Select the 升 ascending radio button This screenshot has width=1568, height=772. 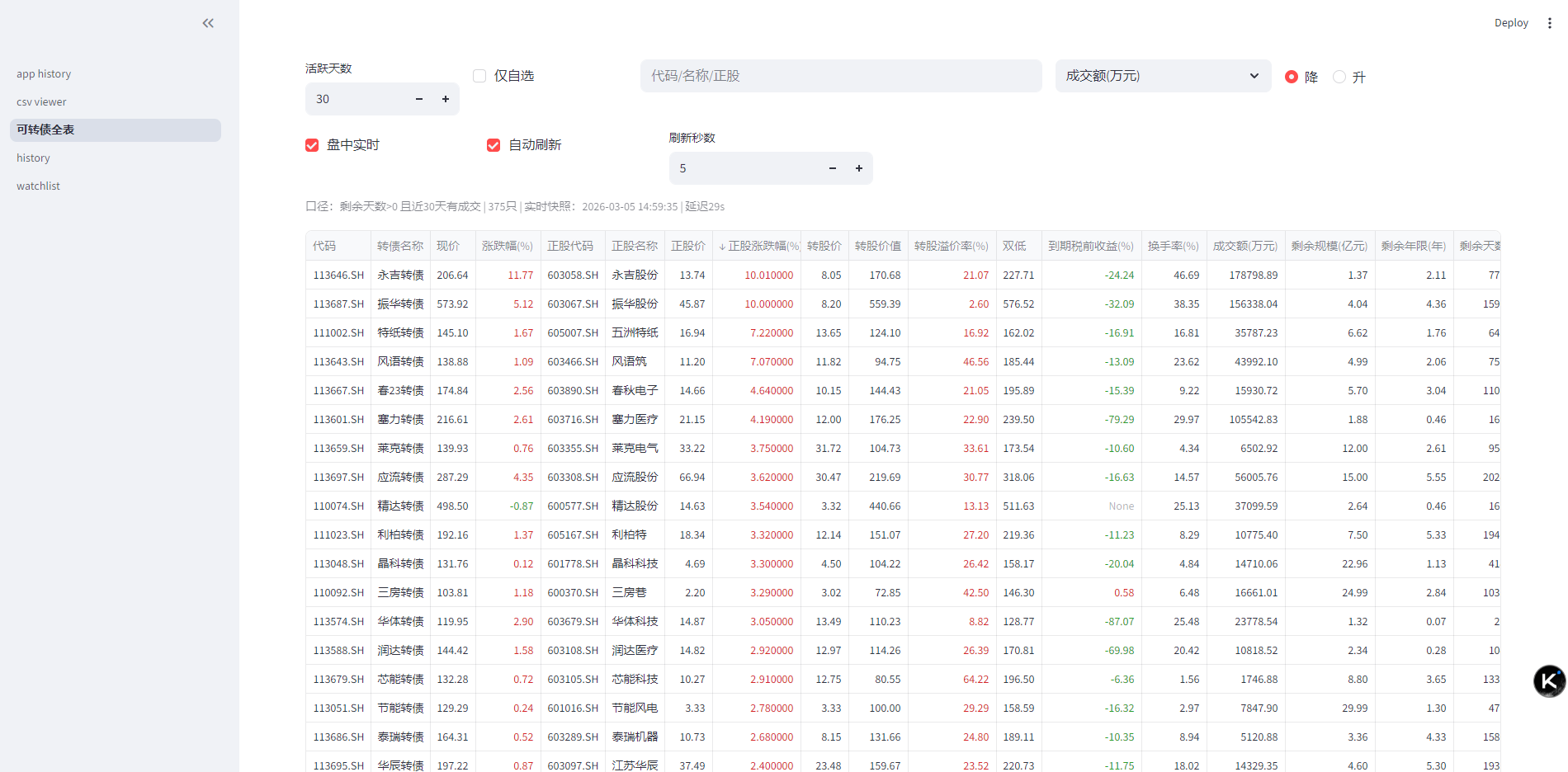click(x=1339, y=77)
